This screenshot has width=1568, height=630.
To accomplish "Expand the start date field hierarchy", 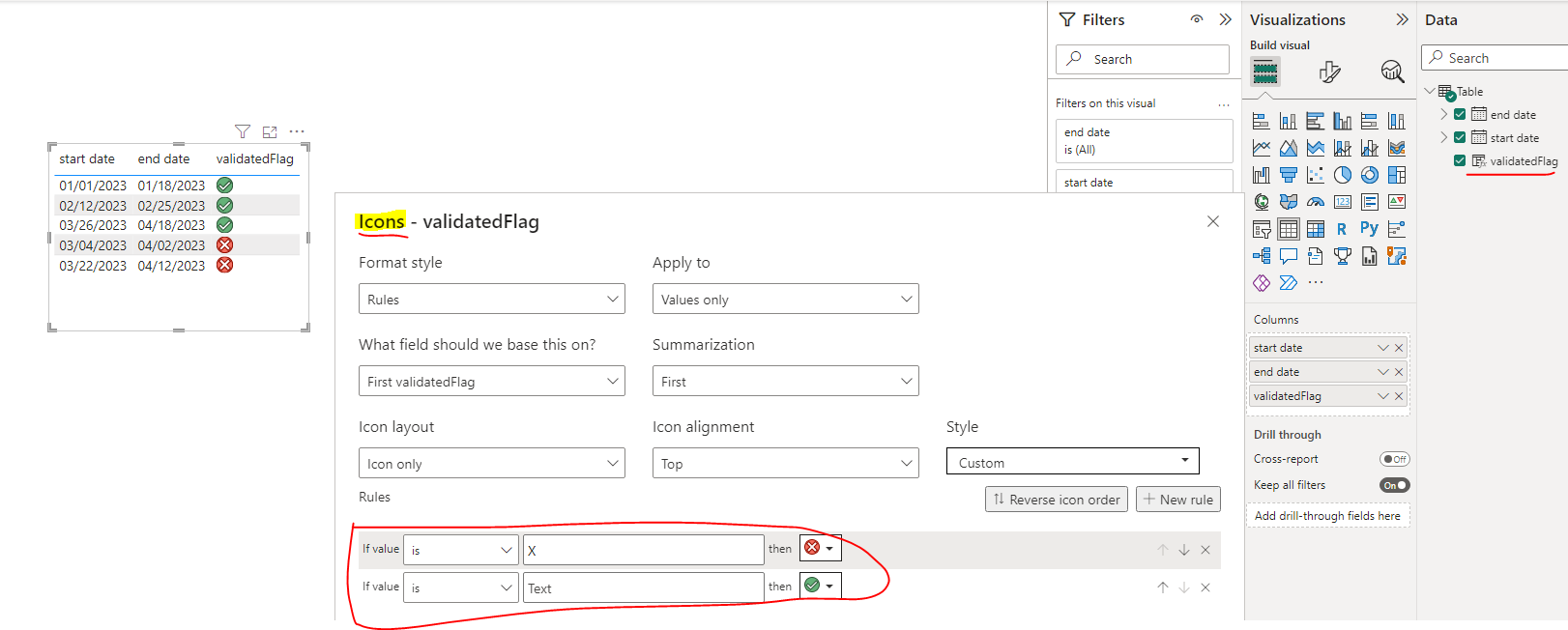I will [1444, 137].
